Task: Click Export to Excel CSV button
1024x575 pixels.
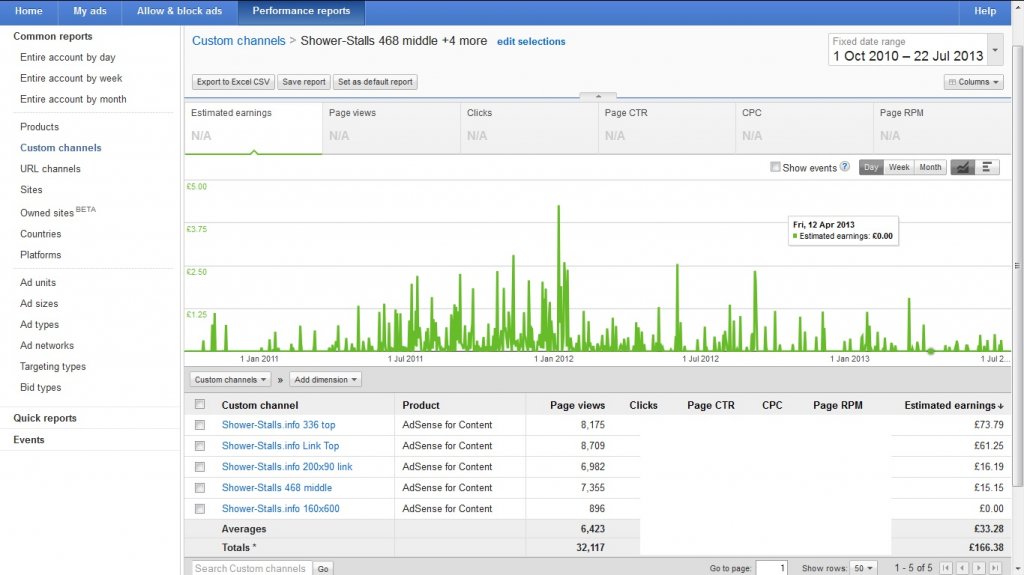Action: [233, 82]
